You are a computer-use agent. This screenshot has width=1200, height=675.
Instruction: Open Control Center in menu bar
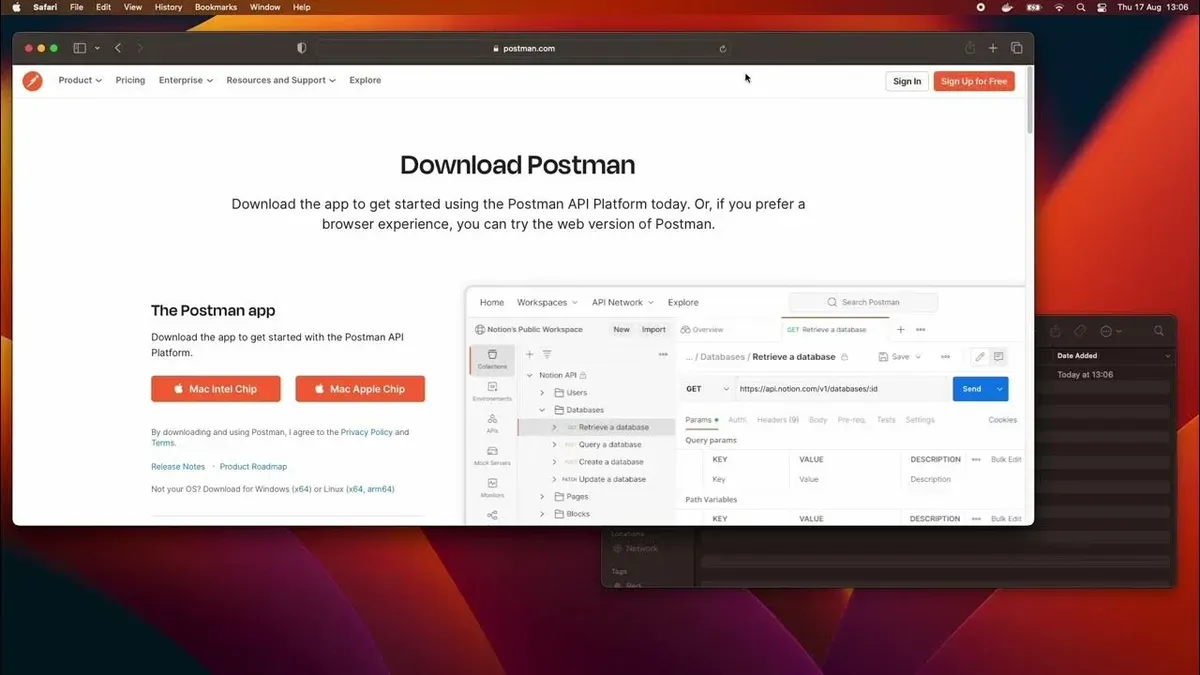point(1102,7)
